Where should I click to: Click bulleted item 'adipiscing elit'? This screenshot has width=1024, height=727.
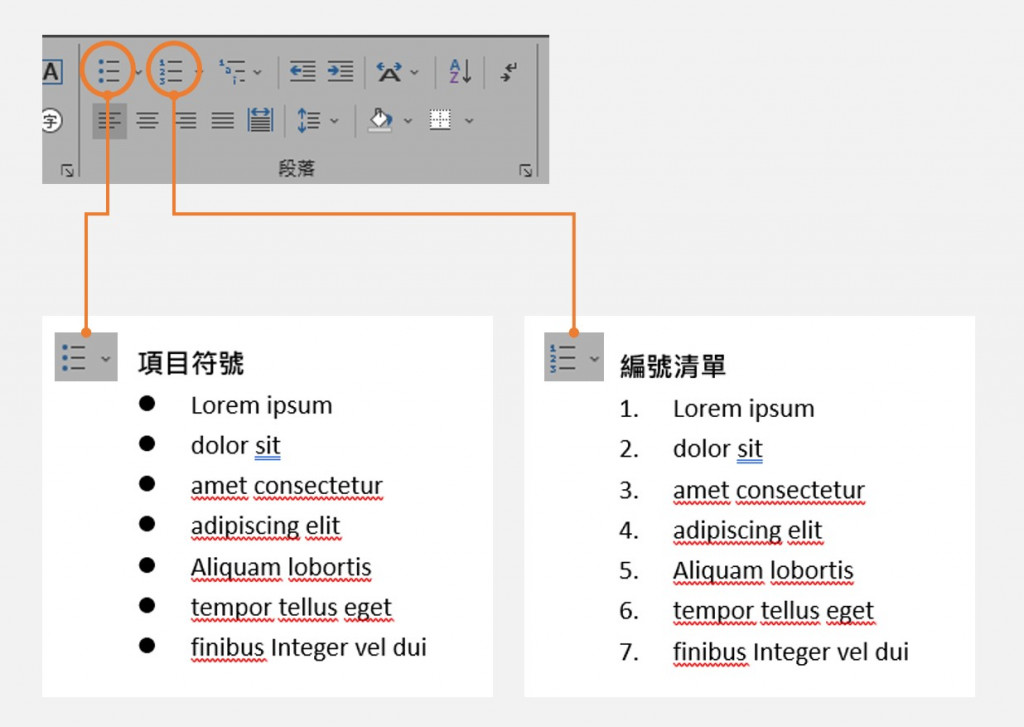point(266,526)
